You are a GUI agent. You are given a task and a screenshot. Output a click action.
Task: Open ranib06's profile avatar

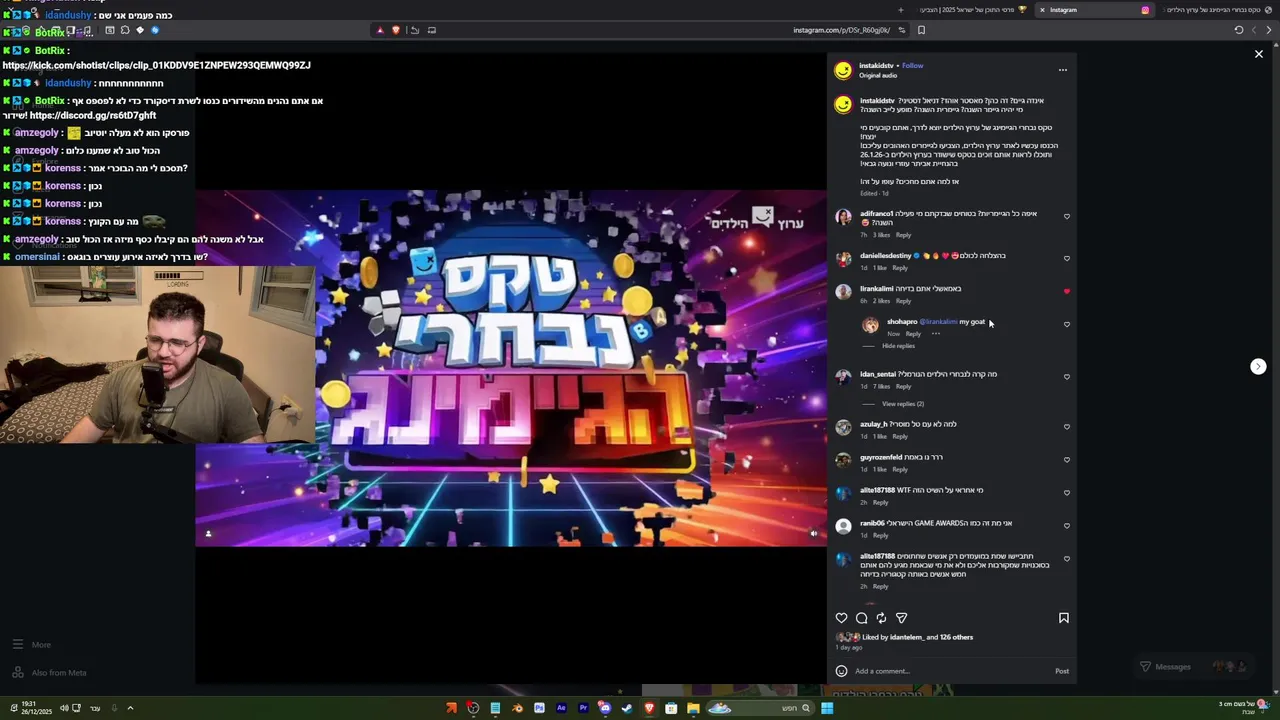click(x=843, y=526)
